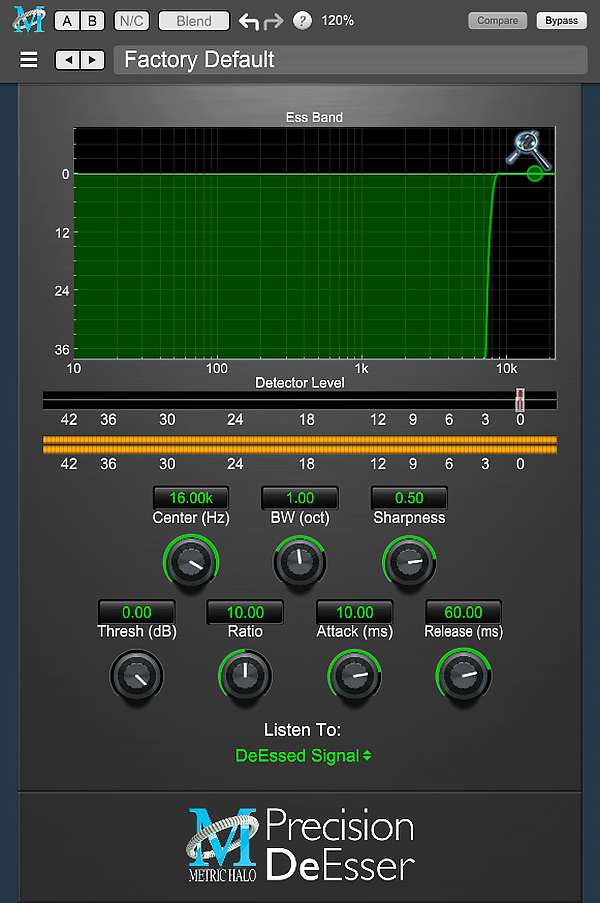Click the green ess band node on graph
600x903 pixels.
tap(535, 173)
